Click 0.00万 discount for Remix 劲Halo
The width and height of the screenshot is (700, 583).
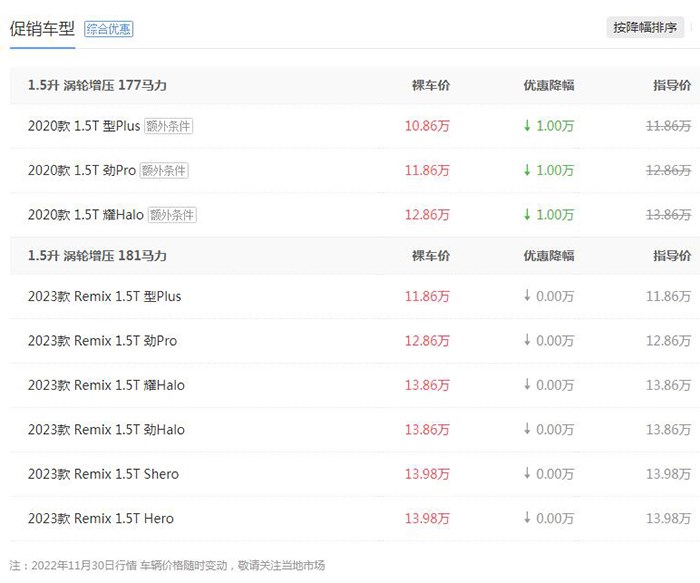[x=549, y=430]
